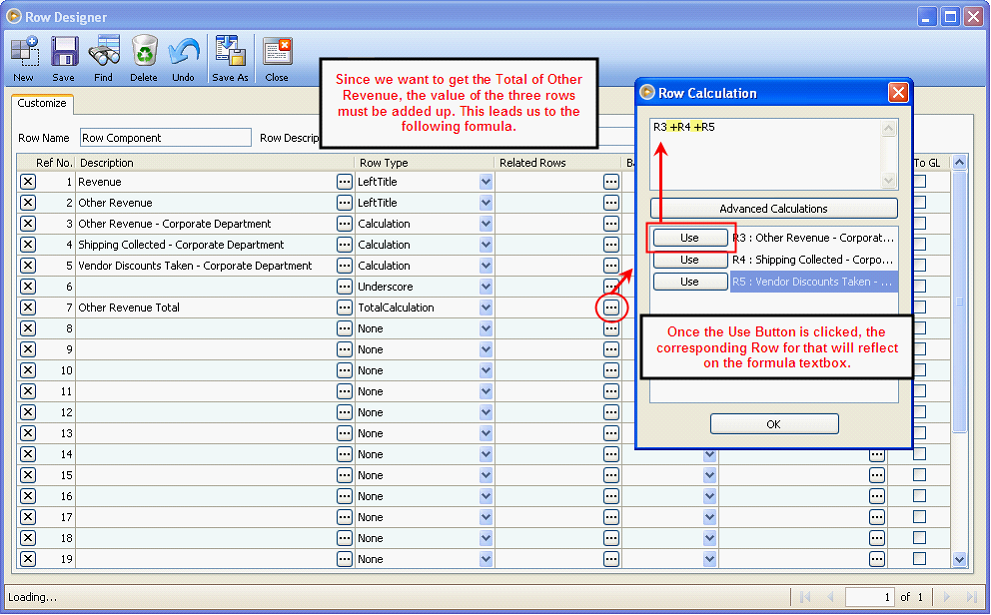Select the Customize tab
Image resolution: width=991 pixels, height=615 pixels.
[42, 103]
